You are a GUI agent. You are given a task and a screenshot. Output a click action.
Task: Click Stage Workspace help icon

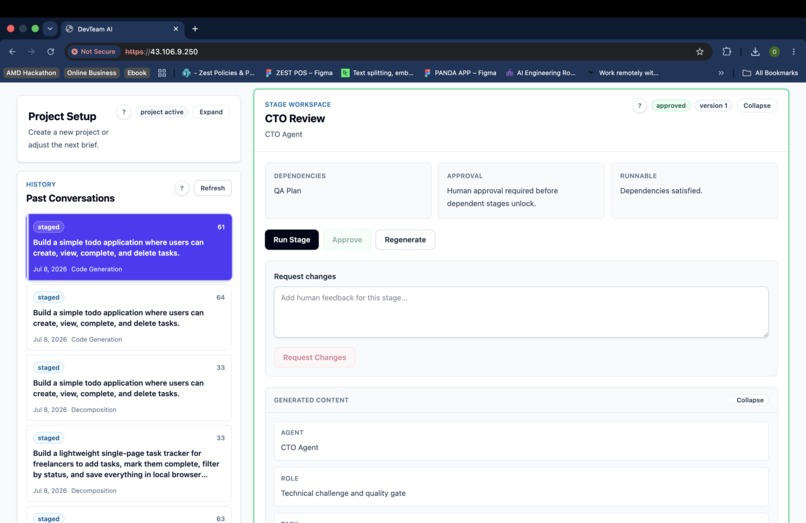[x=639, y=105]
